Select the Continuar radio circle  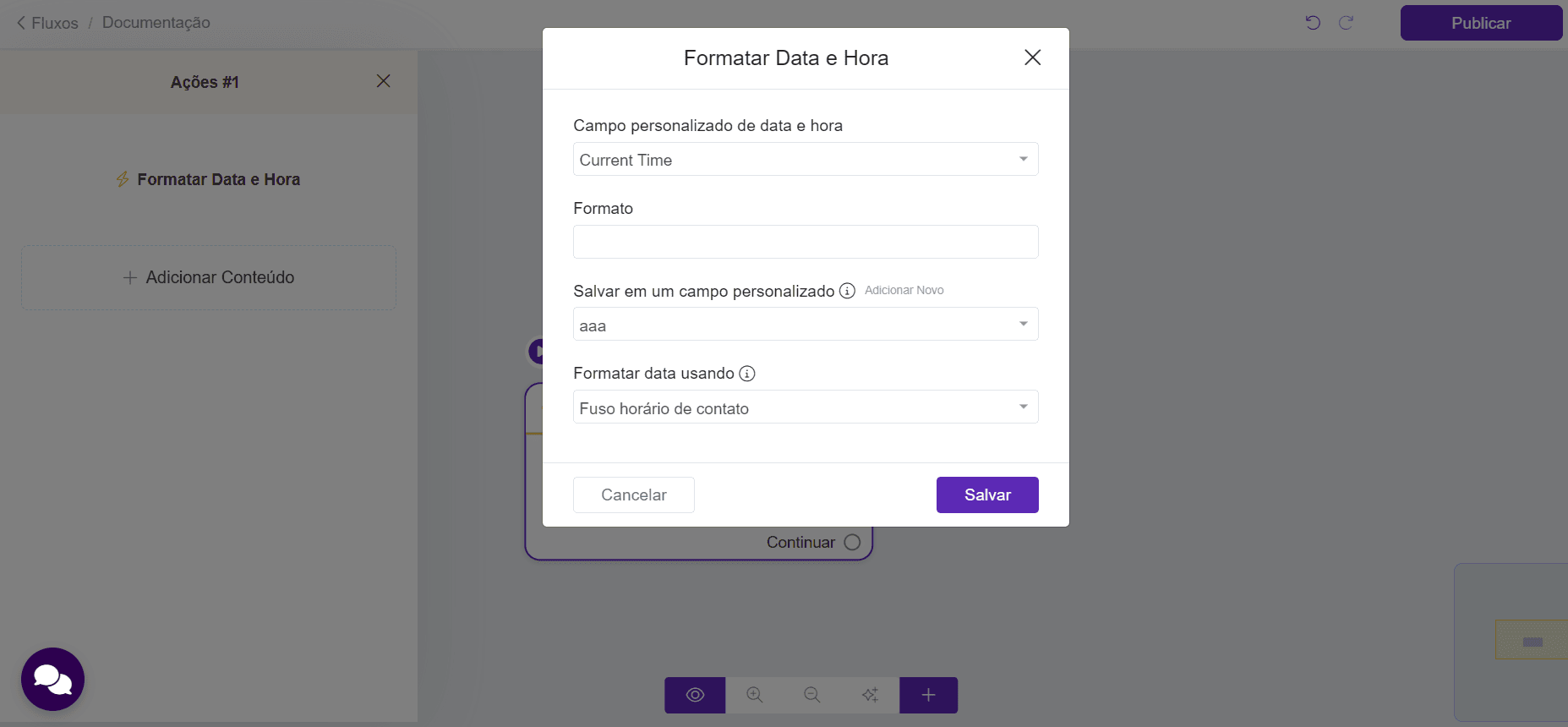852,542
